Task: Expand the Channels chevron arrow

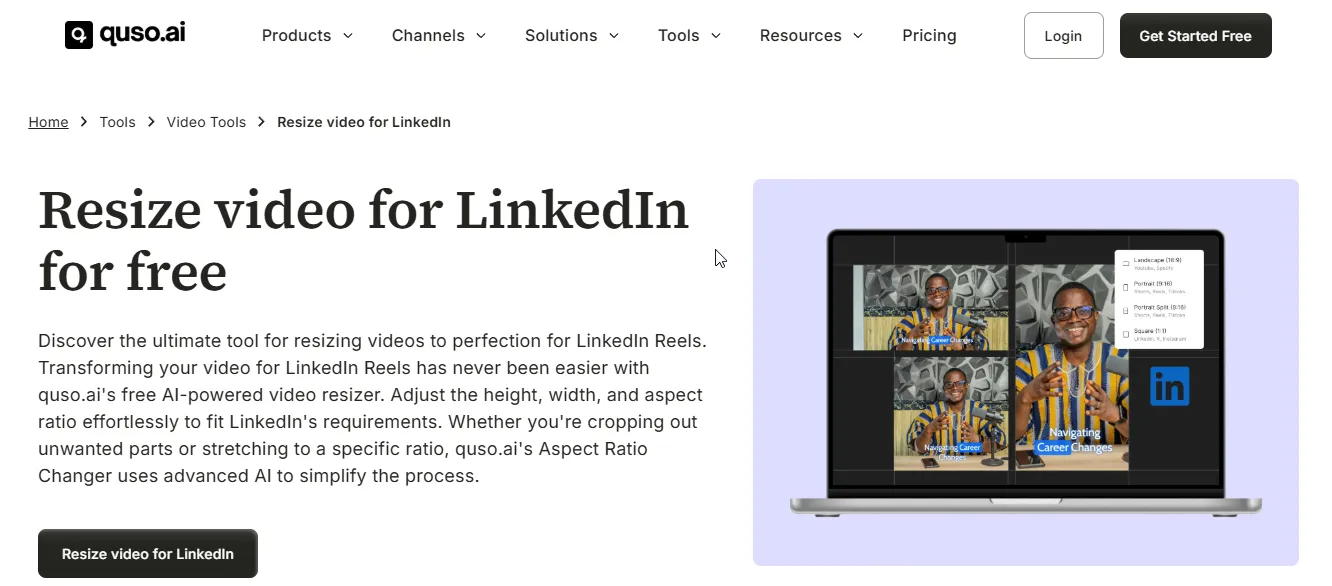Action: point(481,36)
